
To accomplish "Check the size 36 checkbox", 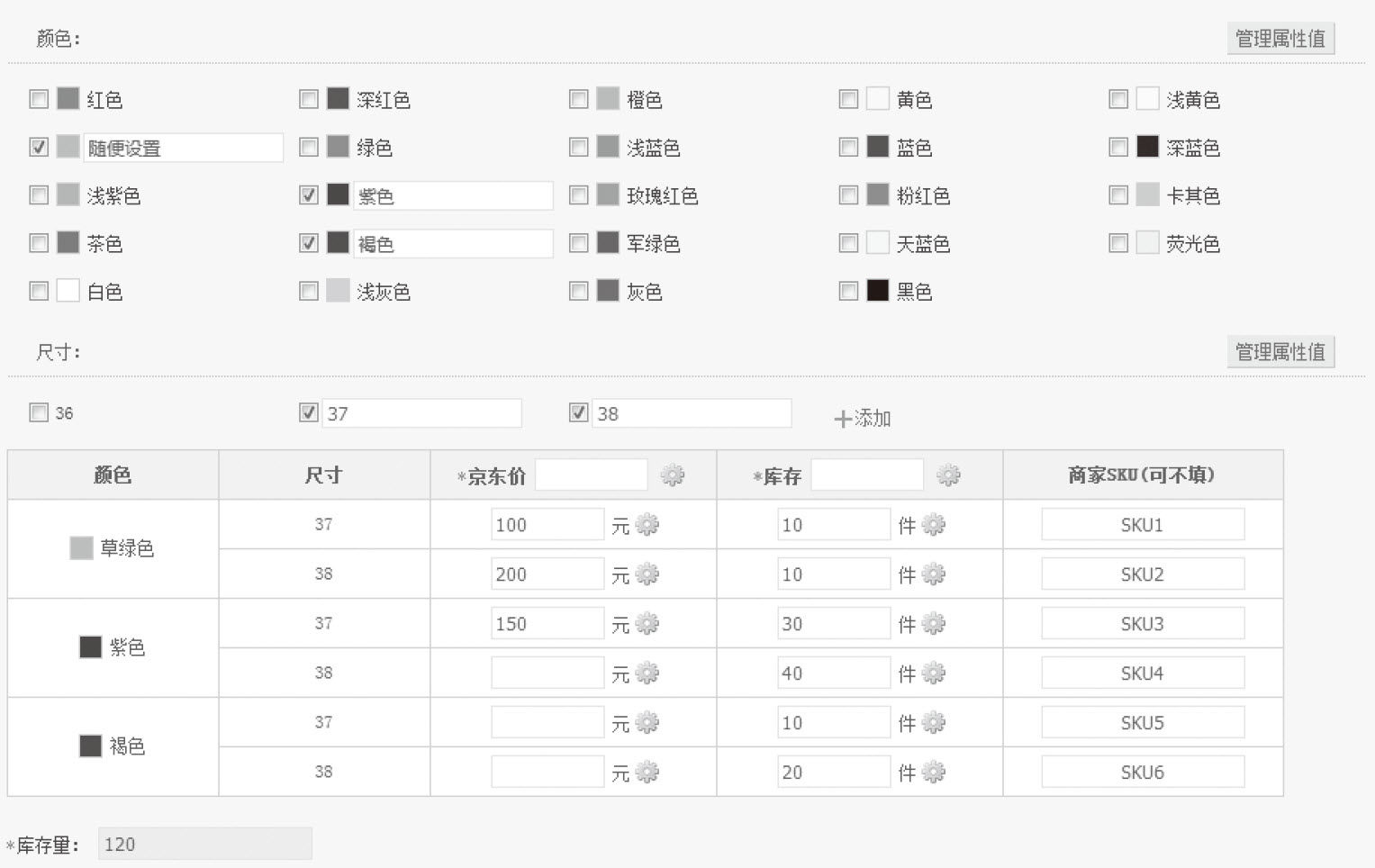I will point(39,412).
